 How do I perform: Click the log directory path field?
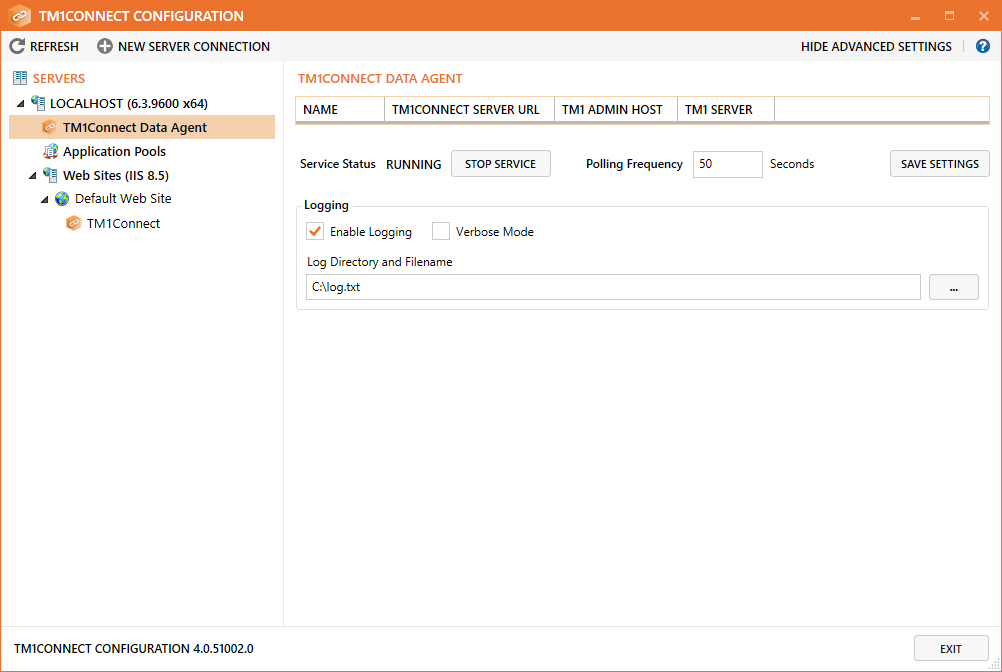(x=613, y=287)
